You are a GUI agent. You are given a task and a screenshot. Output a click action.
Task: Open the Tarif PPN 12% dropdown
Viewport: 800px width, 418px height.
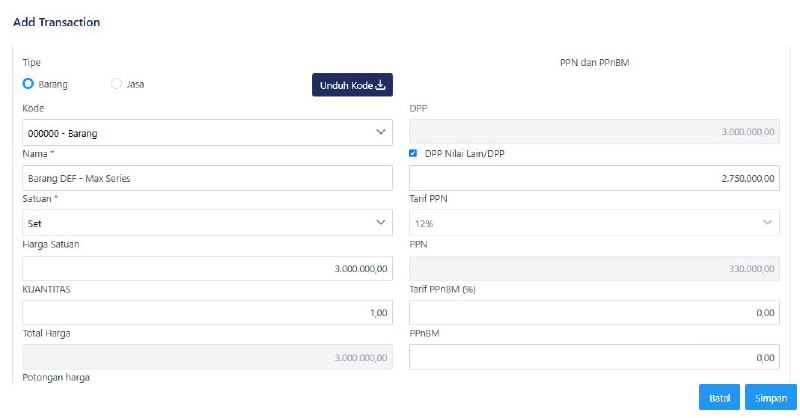click(594, 222)
